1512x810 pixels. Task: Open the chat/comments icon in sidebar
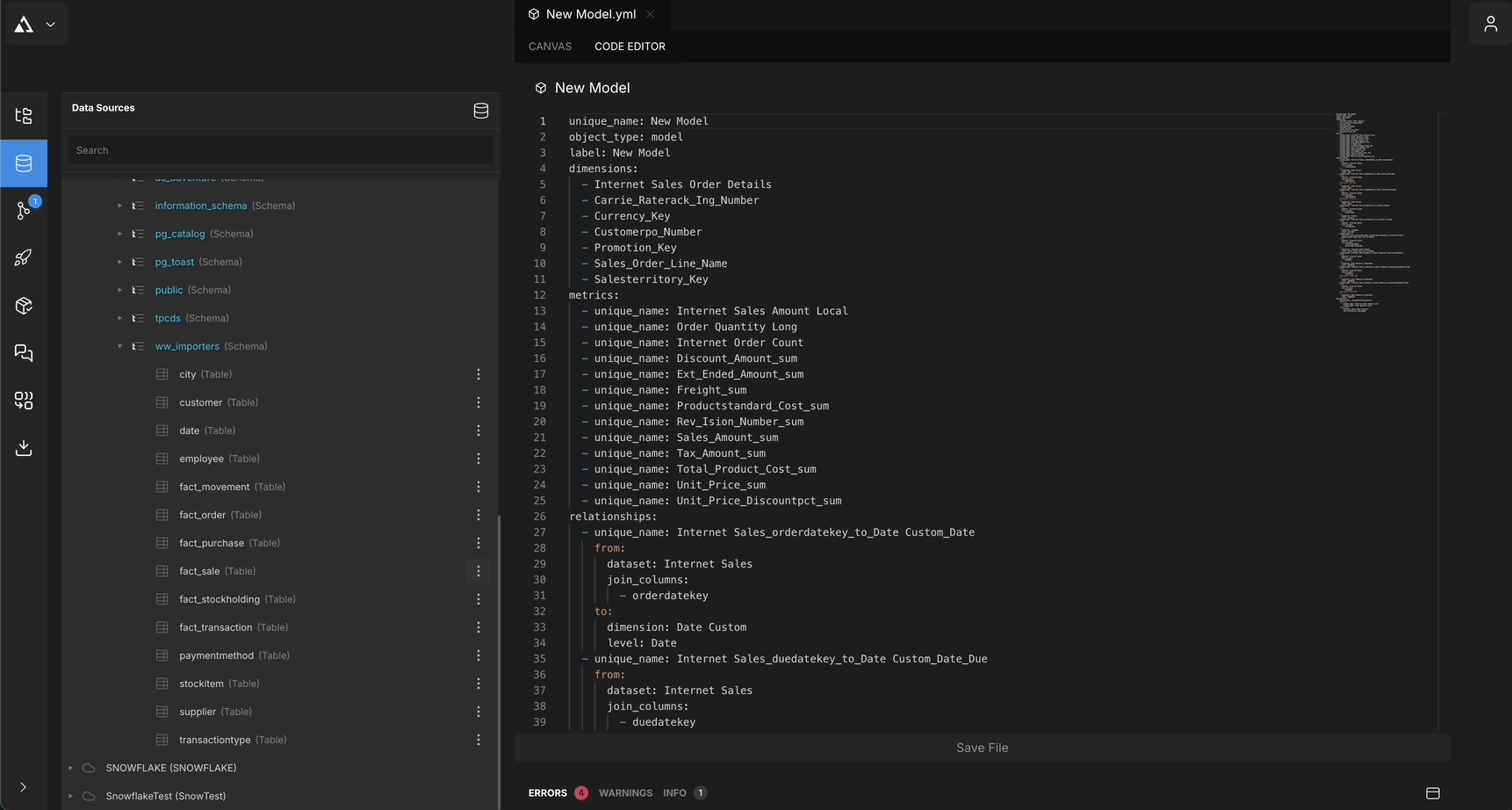coord(24,353)
